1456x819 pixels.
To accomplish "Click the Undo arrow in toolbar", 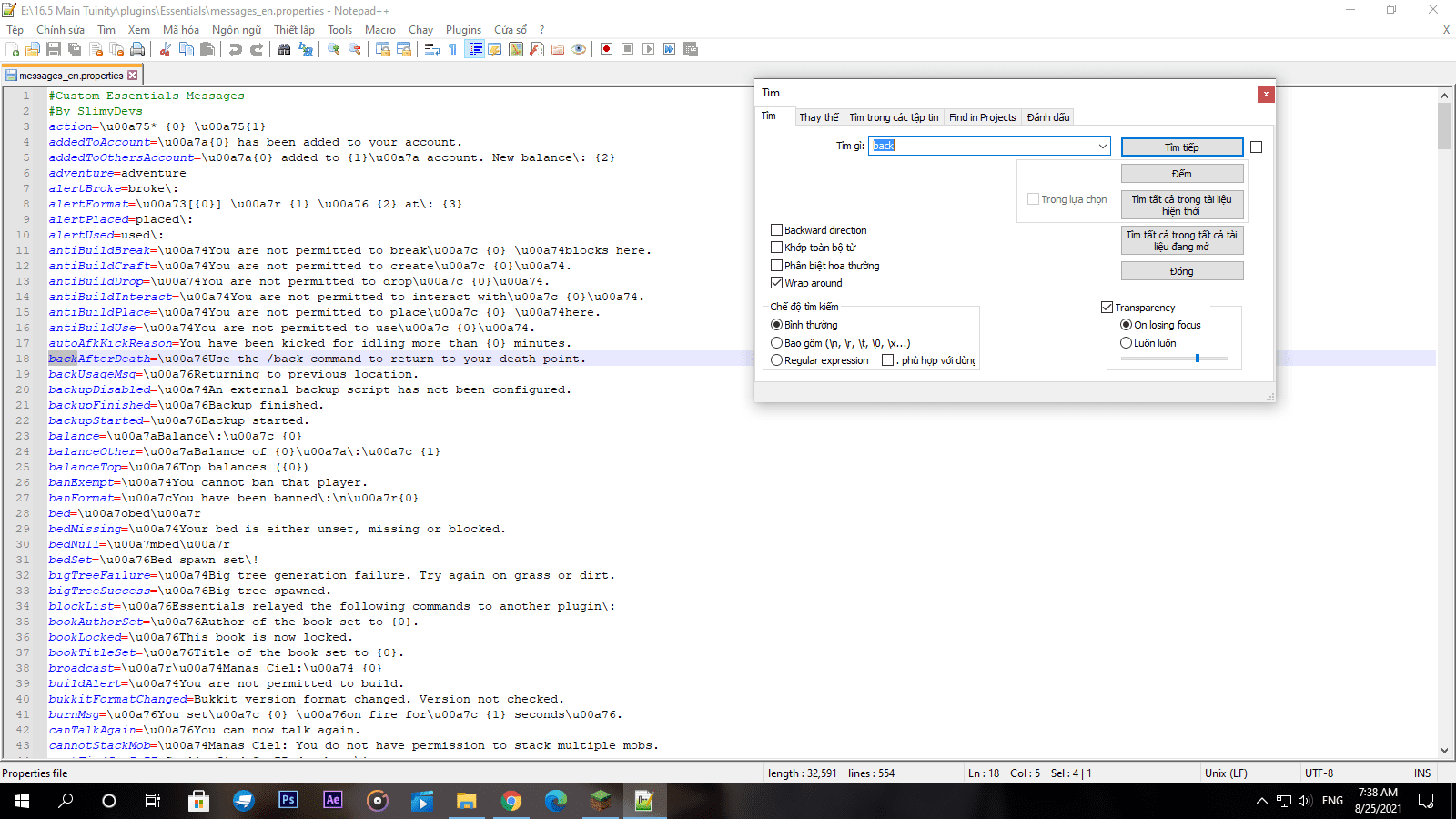I will (236, 49).
